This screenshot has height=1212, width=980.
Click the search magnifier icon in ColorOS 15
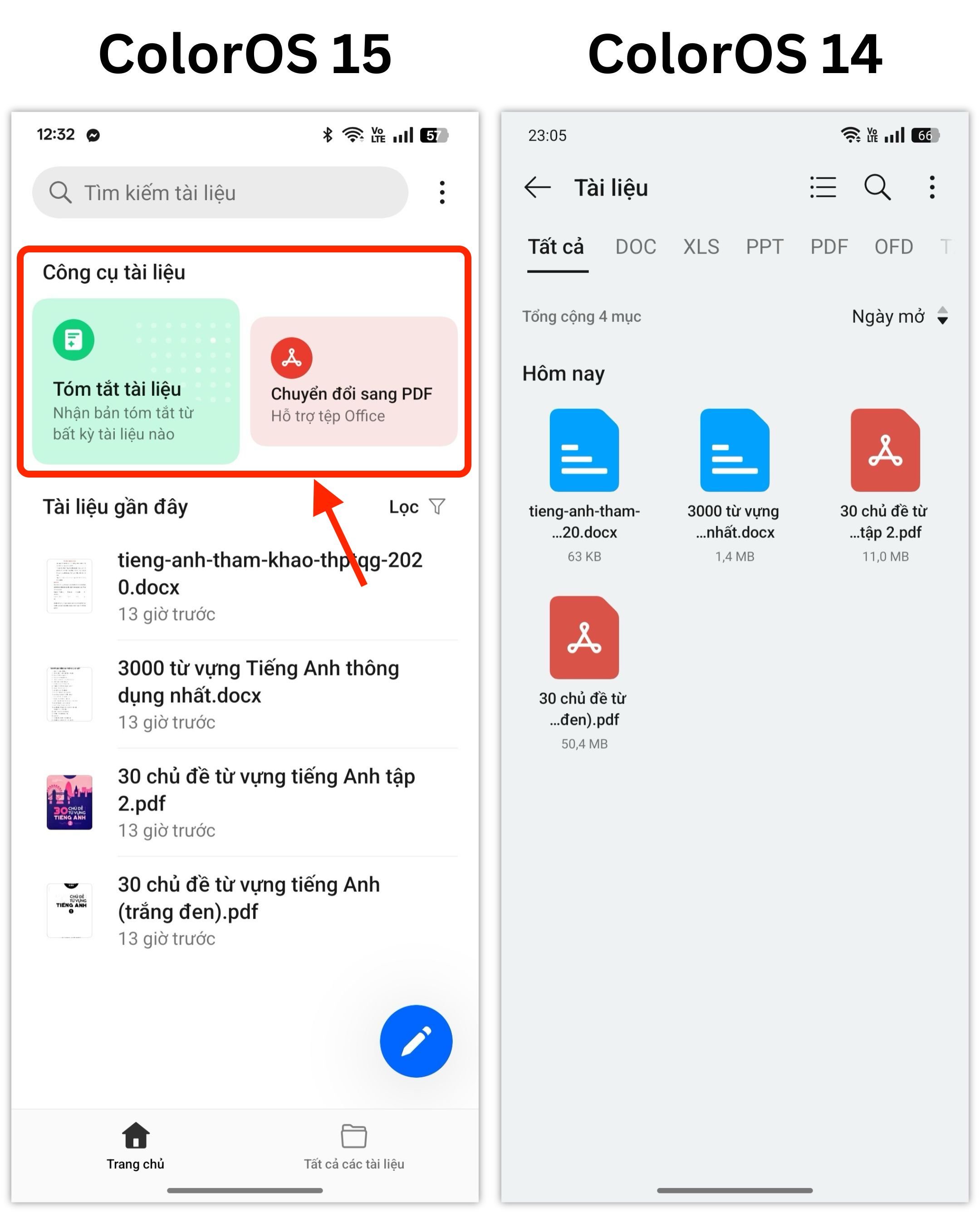[x=60, y=192]
